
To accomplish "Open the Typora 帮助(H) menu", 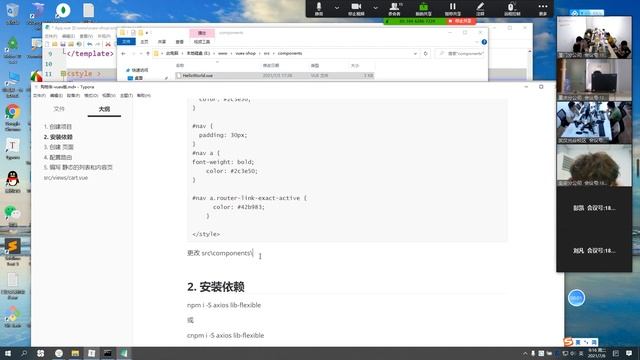I will (x=143, y=95).
